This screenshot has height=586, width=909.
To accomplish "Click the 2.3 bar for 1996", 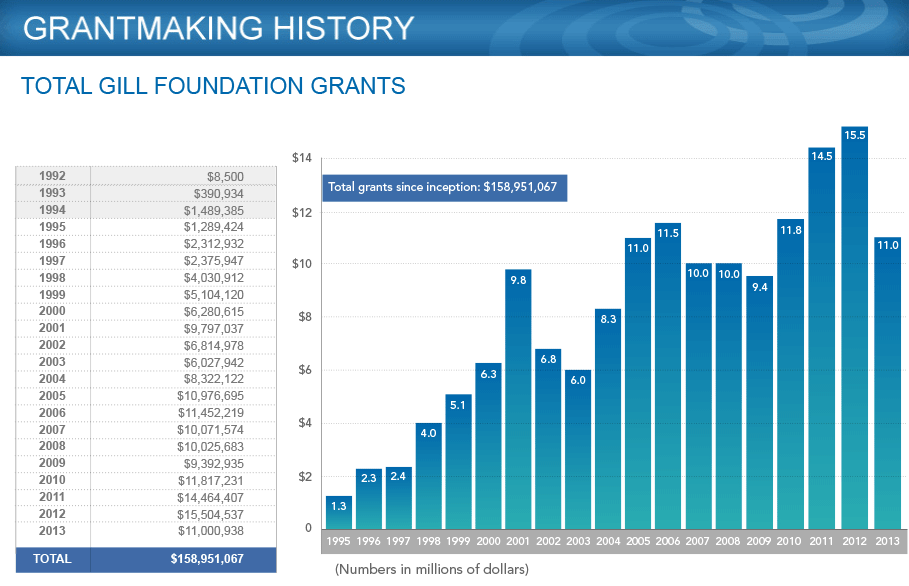I will 369,499.
